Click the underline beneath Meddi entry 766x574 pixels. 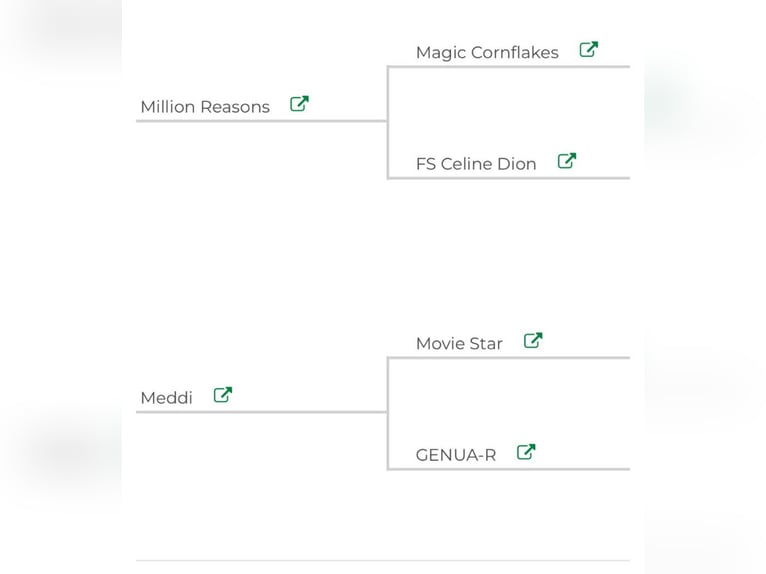click(261, 412)
